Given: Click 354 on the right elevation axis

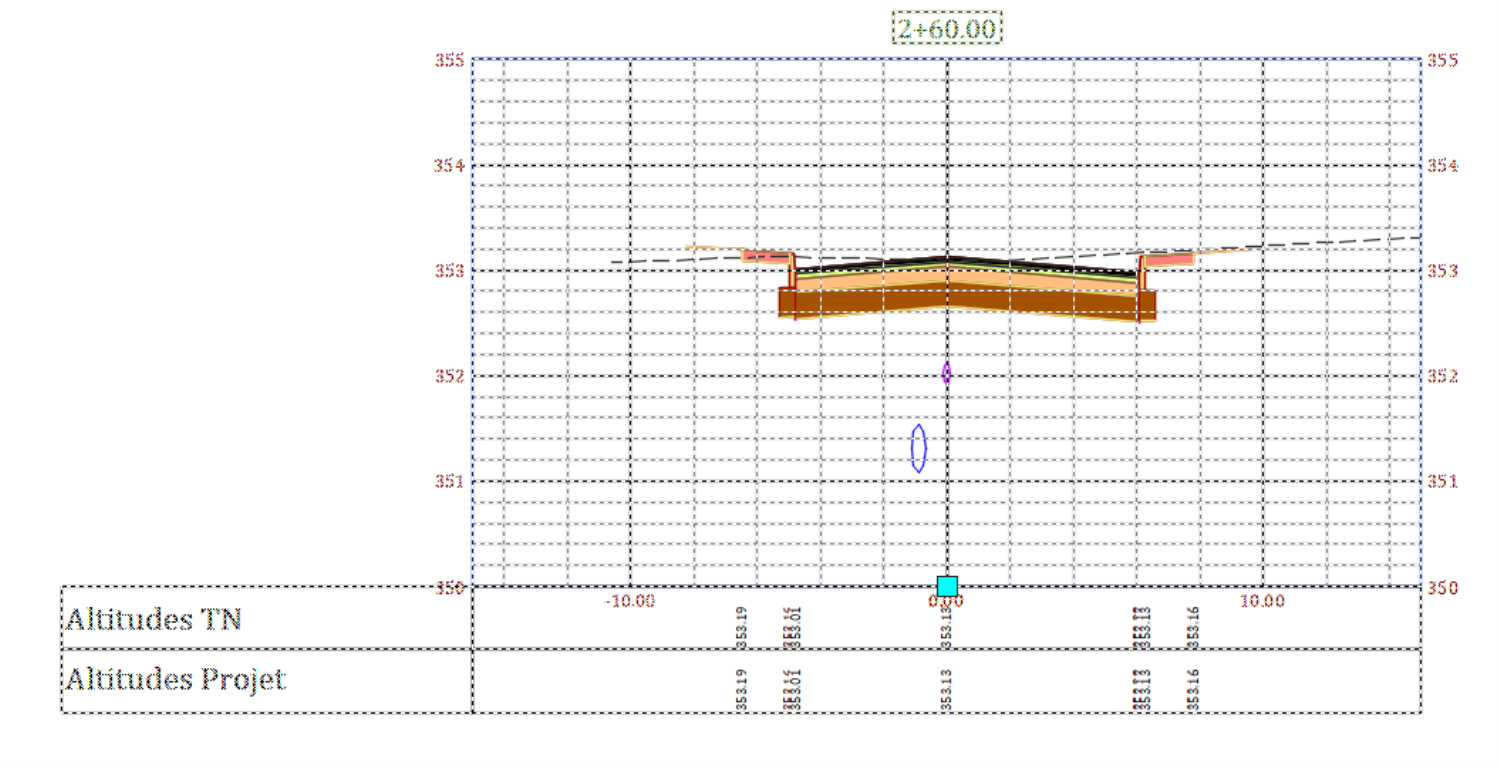Looking at the screenshot, I should [1443, 165].
